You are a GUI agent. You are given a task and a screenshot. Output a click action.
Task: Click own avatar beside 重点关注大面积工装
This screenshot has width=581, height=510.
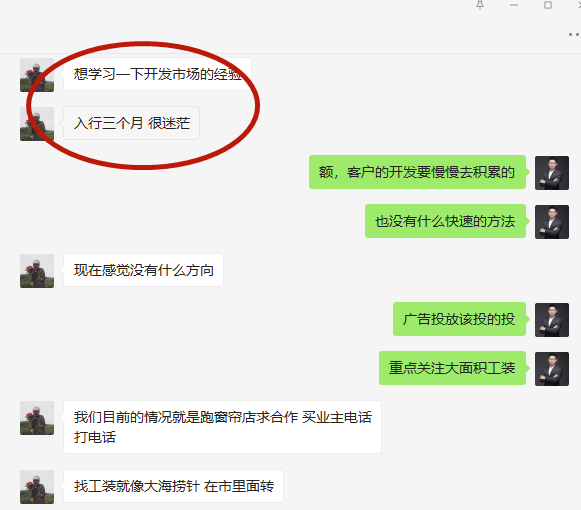(x=552, y=369)
